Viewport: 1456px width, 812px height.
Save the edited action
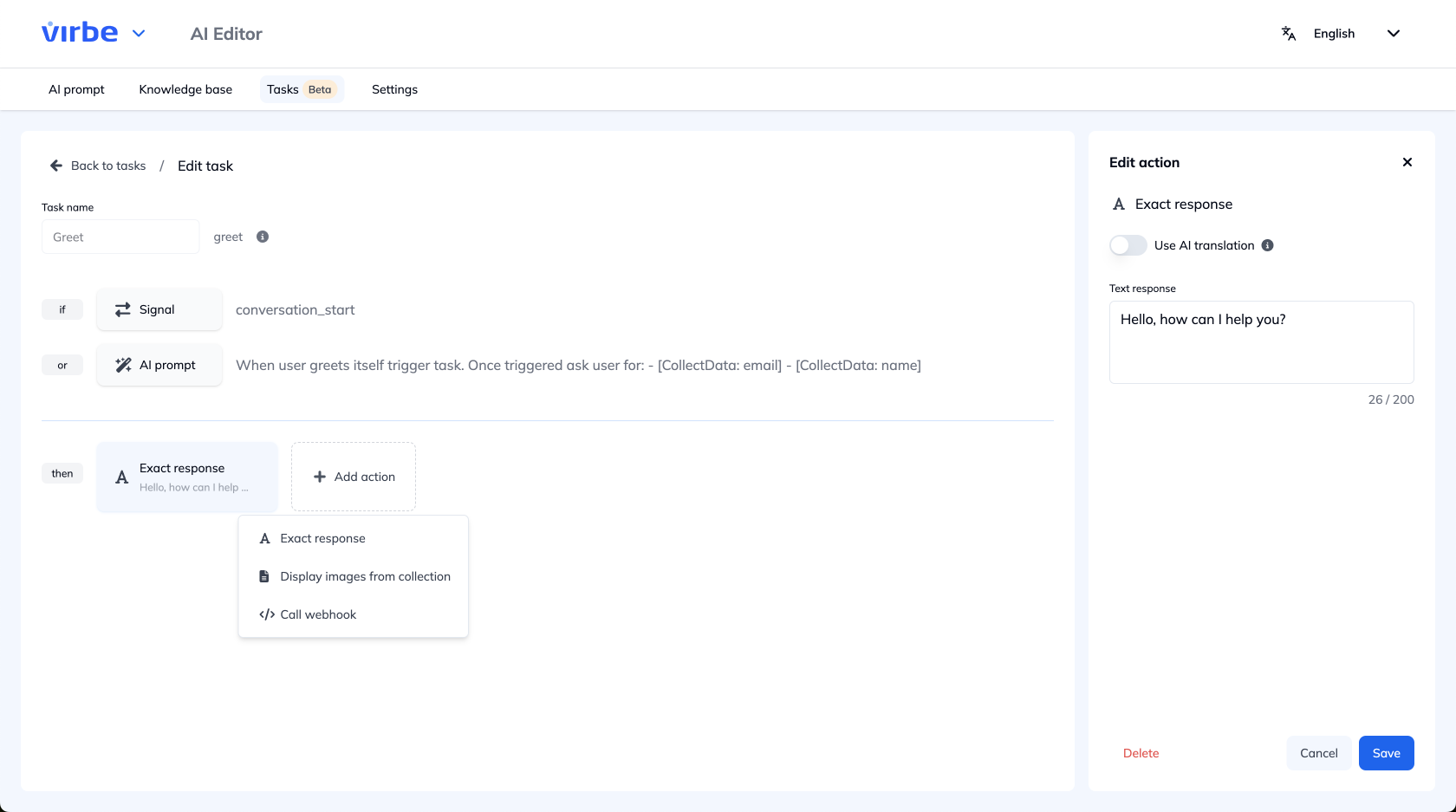click(x=1386, y=753)
